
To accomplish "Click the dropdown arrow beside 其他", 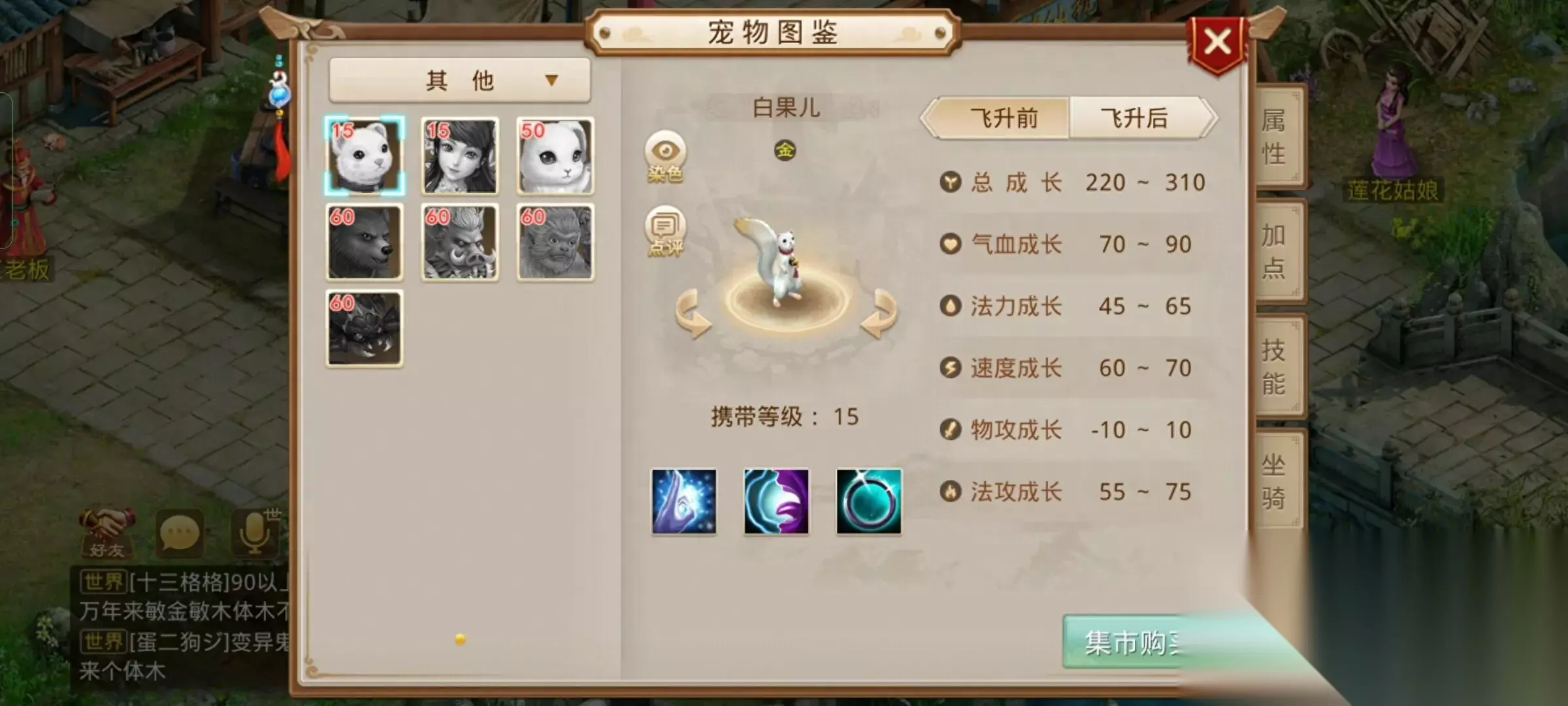I will 551,80.
